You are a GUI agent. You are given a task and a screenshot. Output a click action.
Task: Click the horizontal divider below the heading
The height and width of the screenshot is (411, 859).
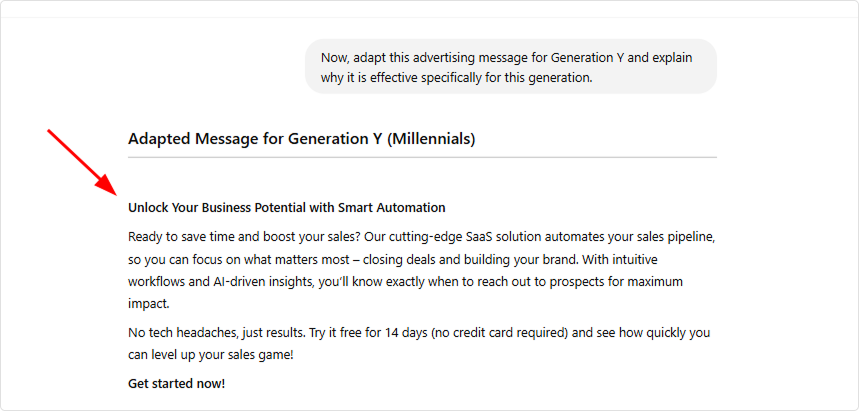click(x=422, y=157)
